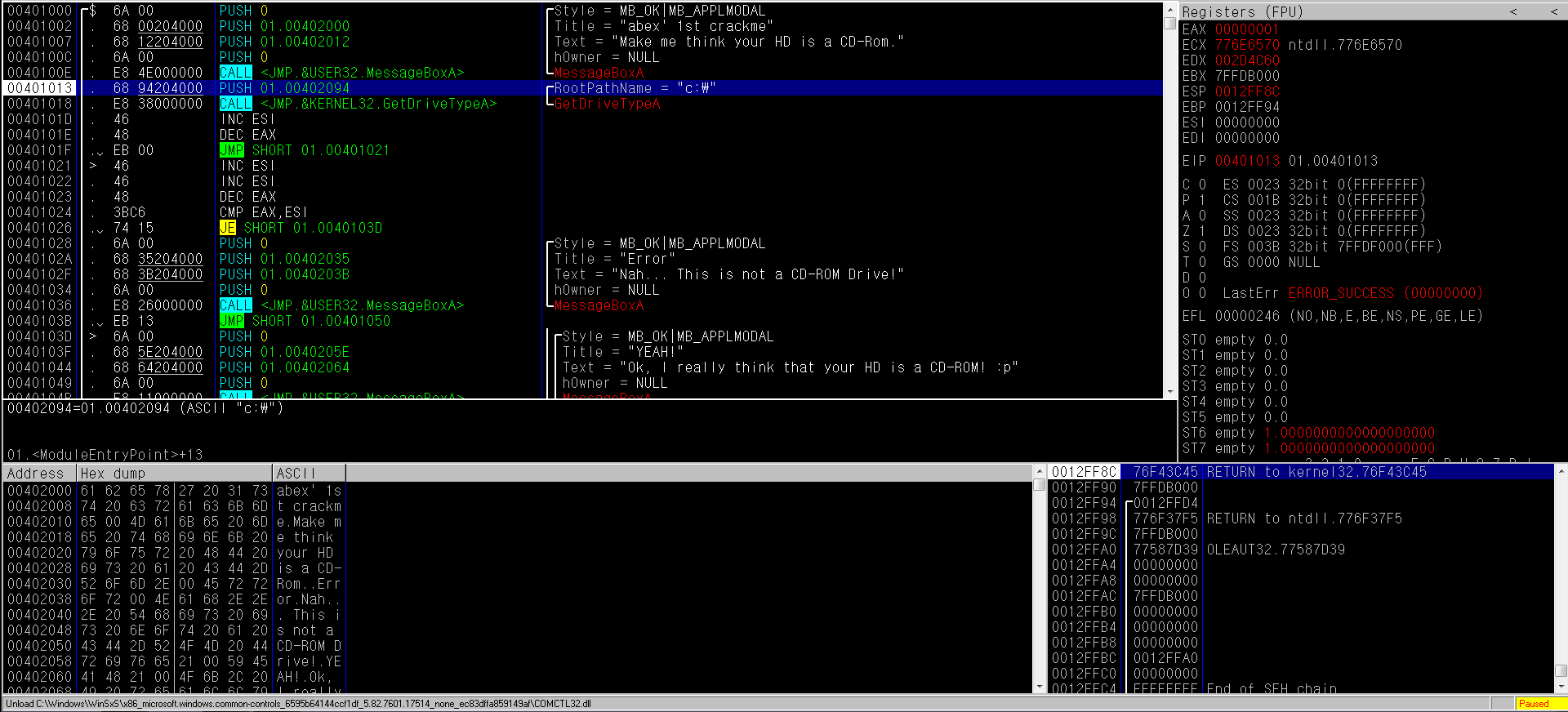Select the PUSH 01.00402064 instruction
Screen dimensions: 1568x712
(284, 367)
